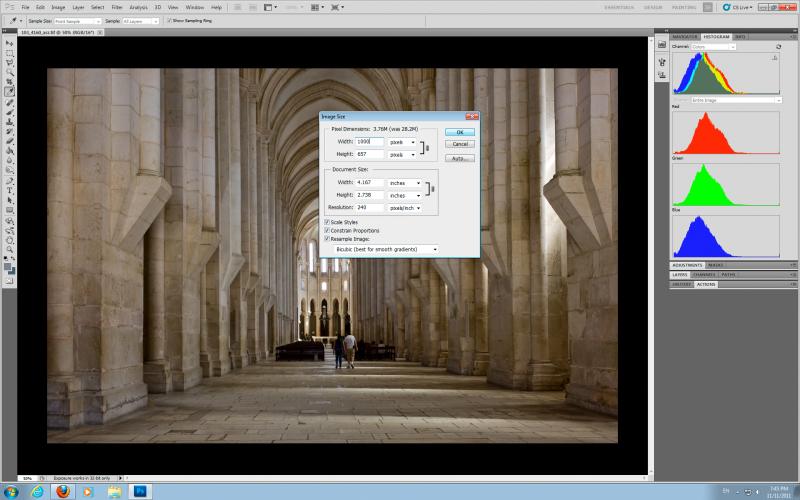The height and width of the screenshot is (500, 800).
Task: Switch to the Info panel tab
Action: tap(740, 37)
